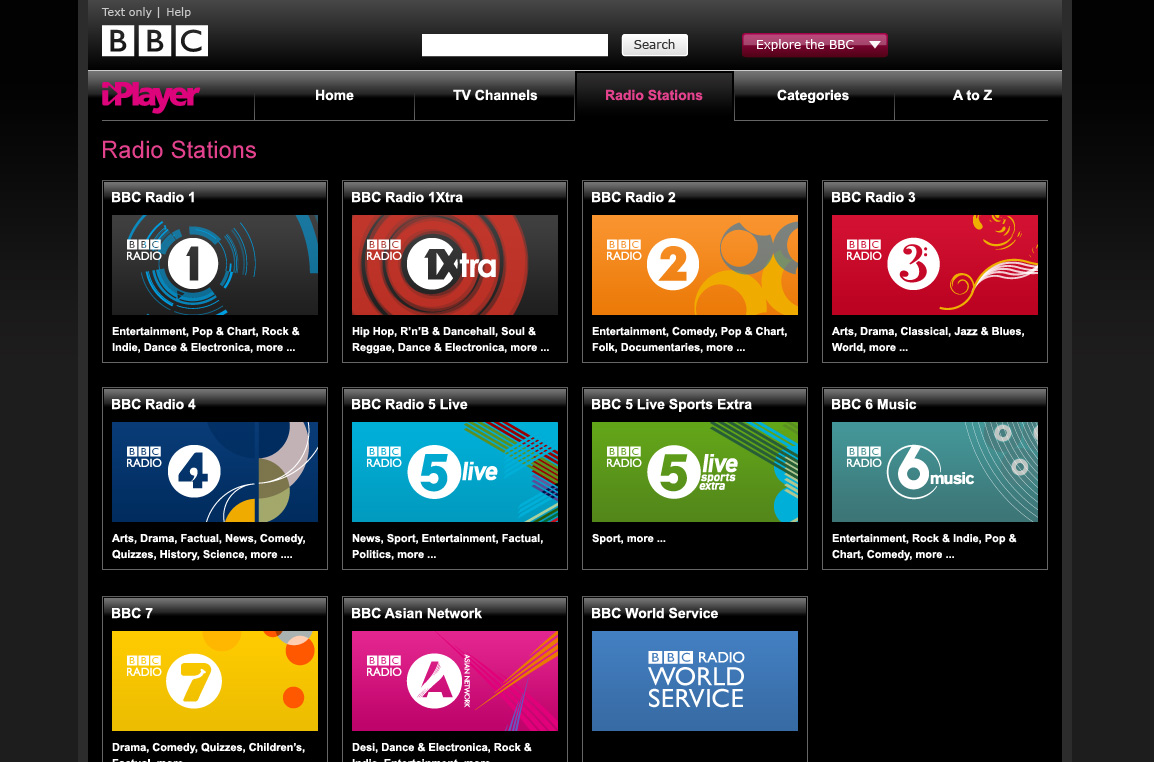This screenshot has height=762, width=1154.
Task: Open the BBC Radio 4 logo image
Action: click(x=215, y=472)
